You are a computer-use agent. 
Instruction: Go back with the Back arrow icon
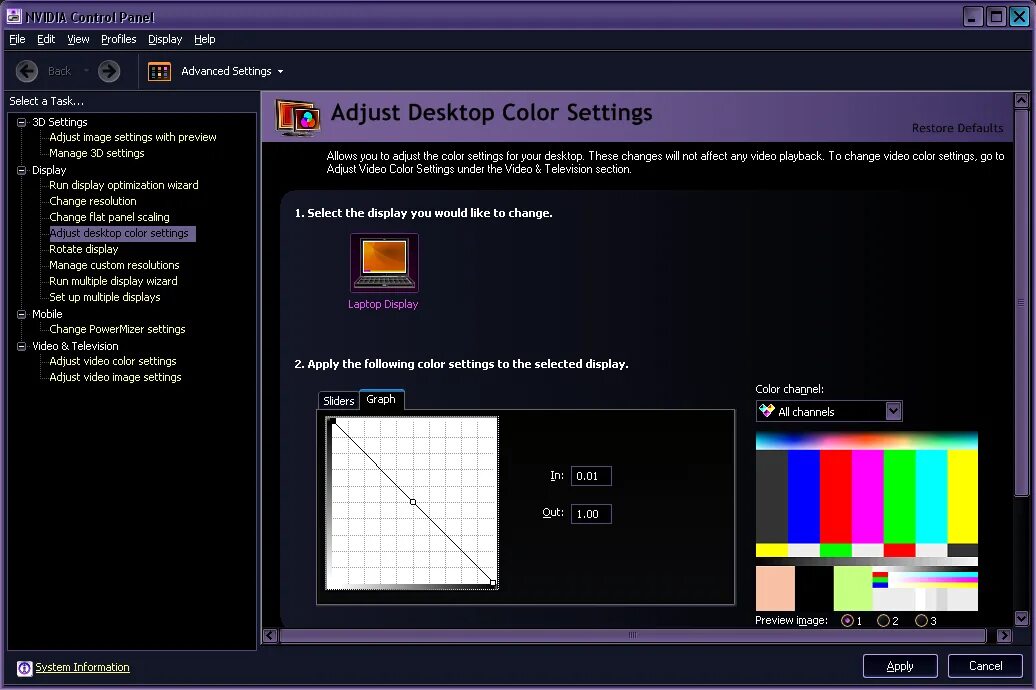(26, 71)
